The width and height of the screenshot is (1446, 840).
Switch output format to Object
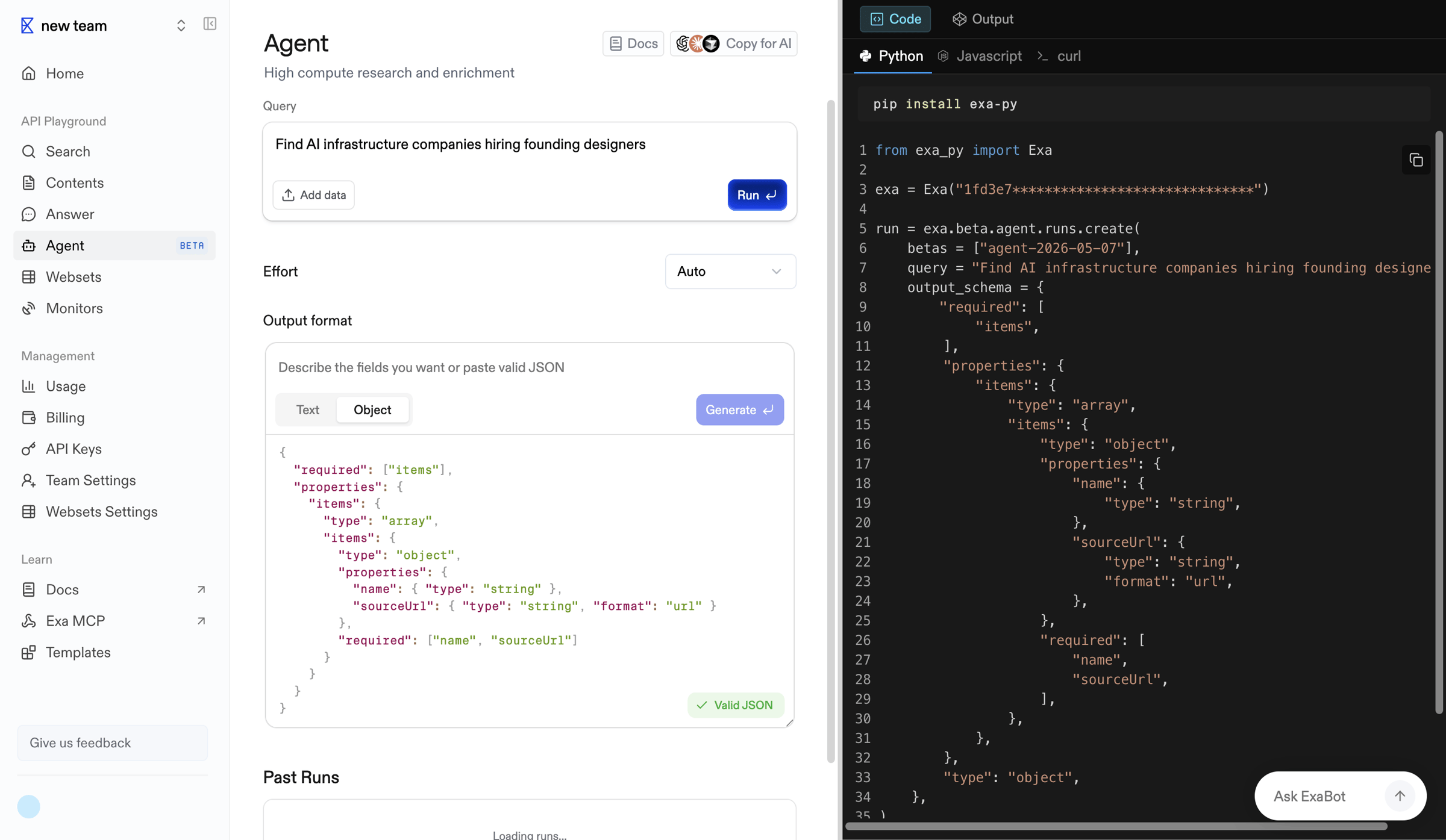[x=372, y=410]
